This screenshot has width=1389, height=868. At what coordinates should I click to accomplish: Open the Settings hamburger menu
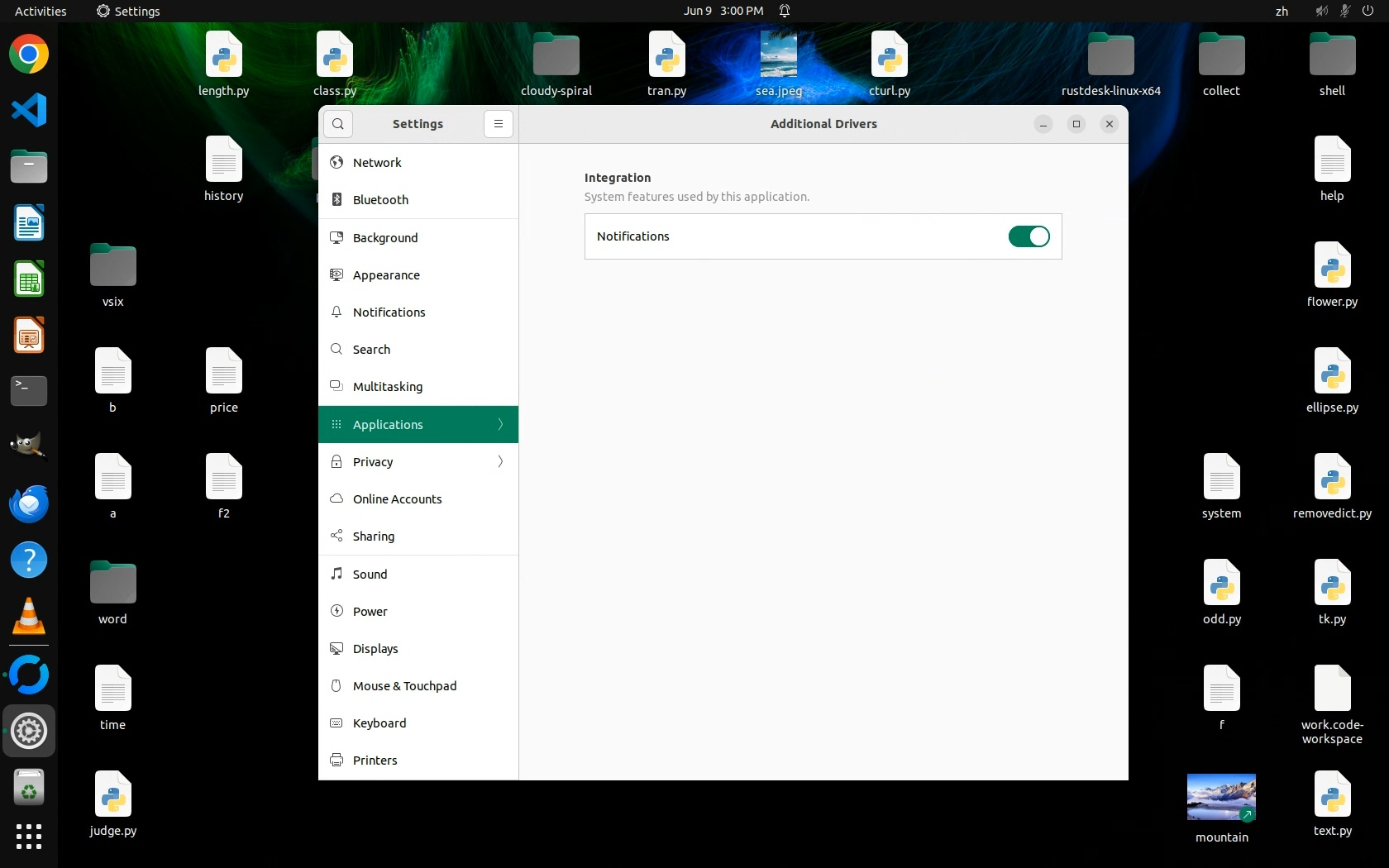pyautogui.click(x=498, y=124)
